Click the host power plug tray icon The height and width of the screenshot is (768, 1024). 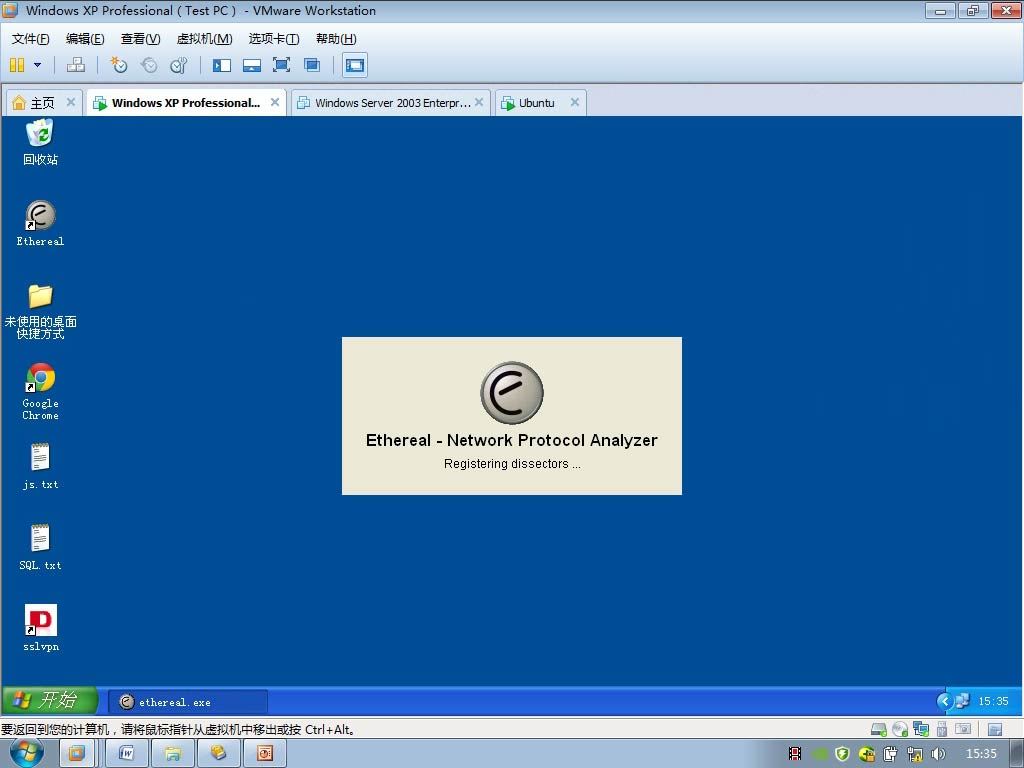pos(891,754)
